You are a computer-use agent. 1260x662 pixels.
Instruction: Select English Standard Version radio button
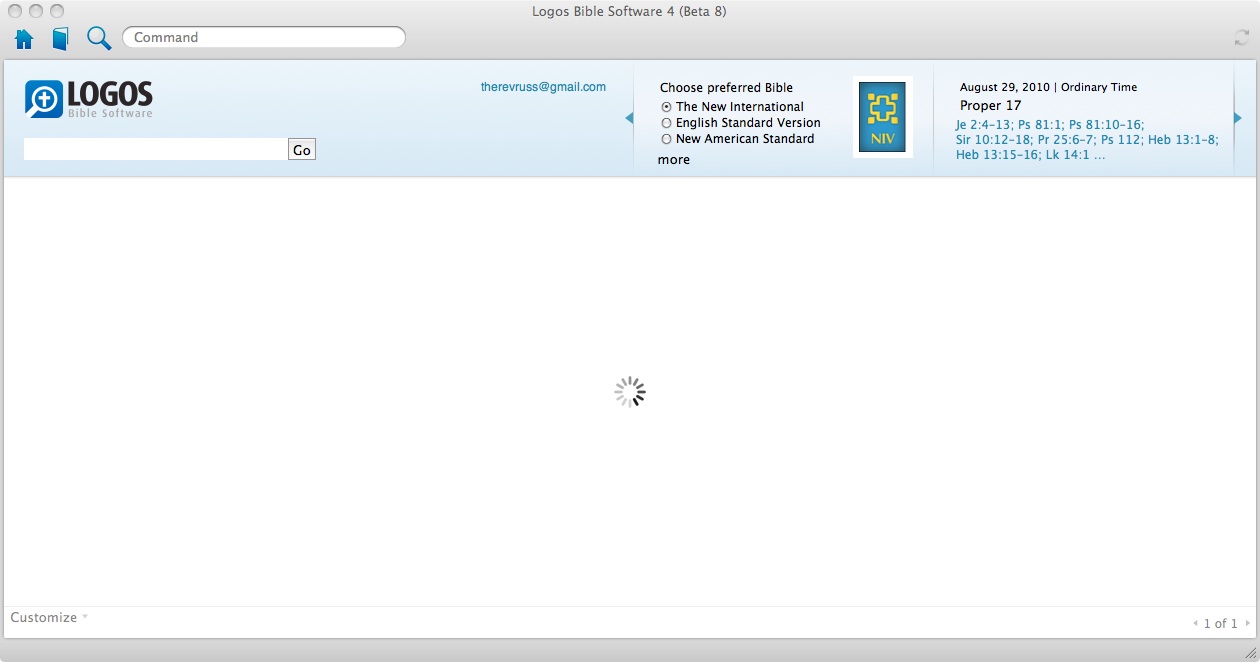[x=666, y=123]
